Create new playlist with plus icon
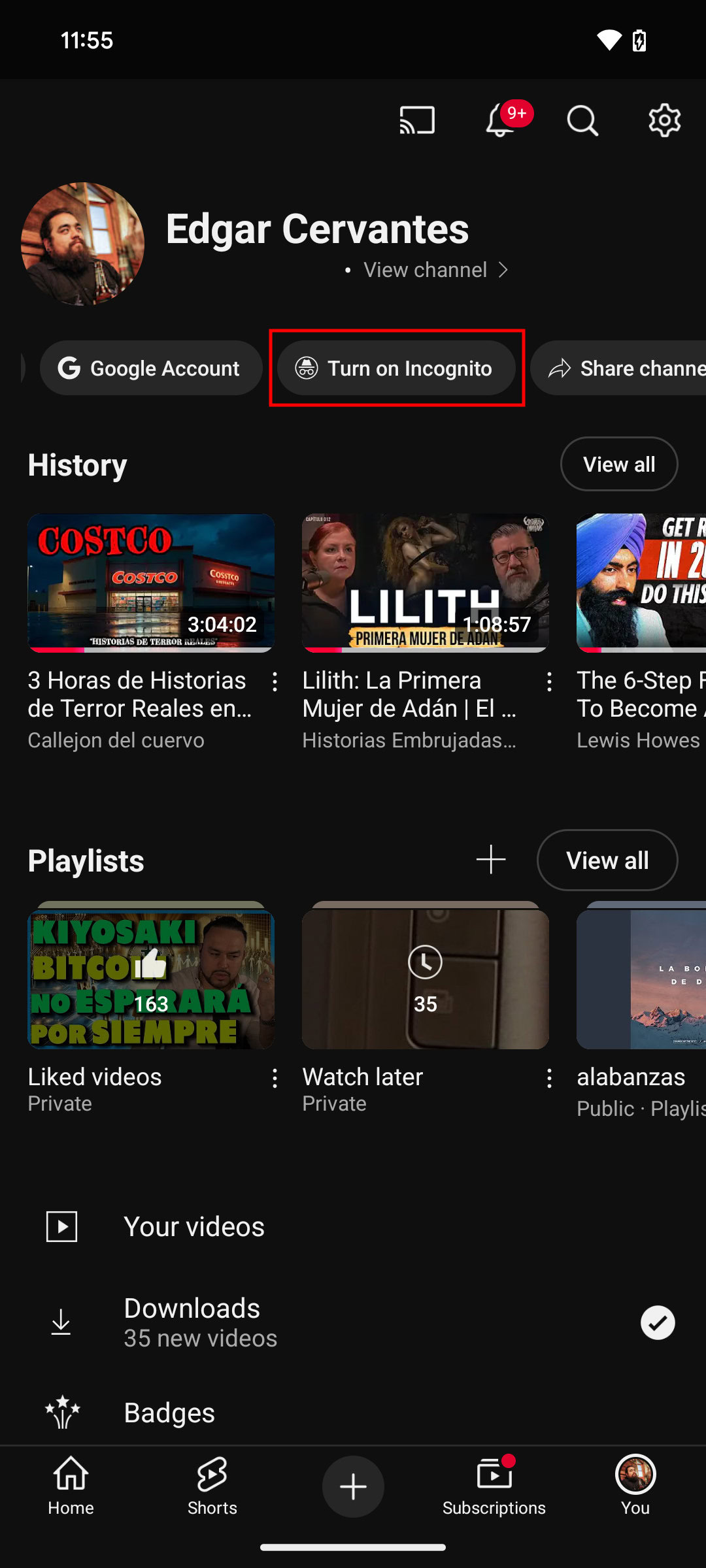Image resolution: width=706 pixels, height=1568 pixels. coord(491,859)
